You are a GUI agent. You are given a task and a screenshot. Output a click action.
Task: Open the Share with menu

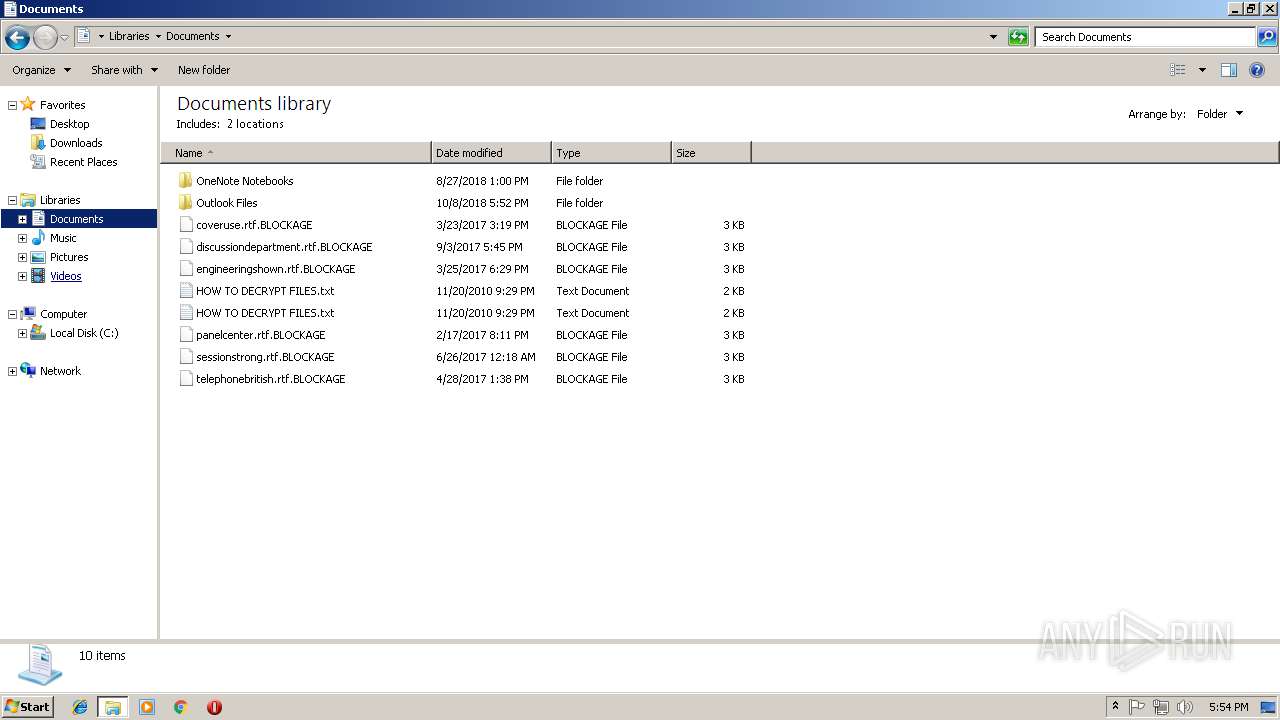[x=124, y=70]
